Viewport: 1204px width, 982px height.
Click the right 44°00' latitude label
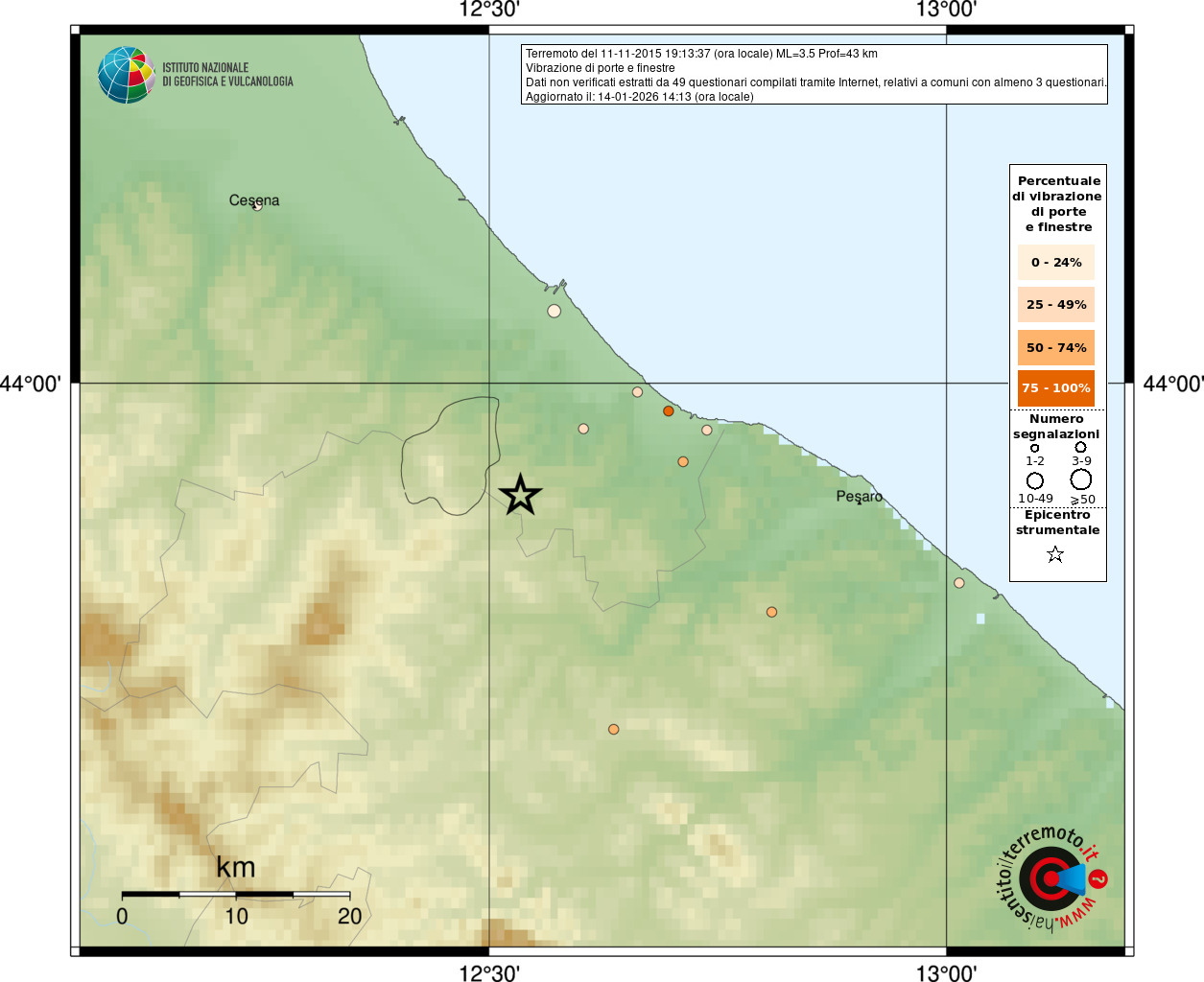click(1172, 384)
